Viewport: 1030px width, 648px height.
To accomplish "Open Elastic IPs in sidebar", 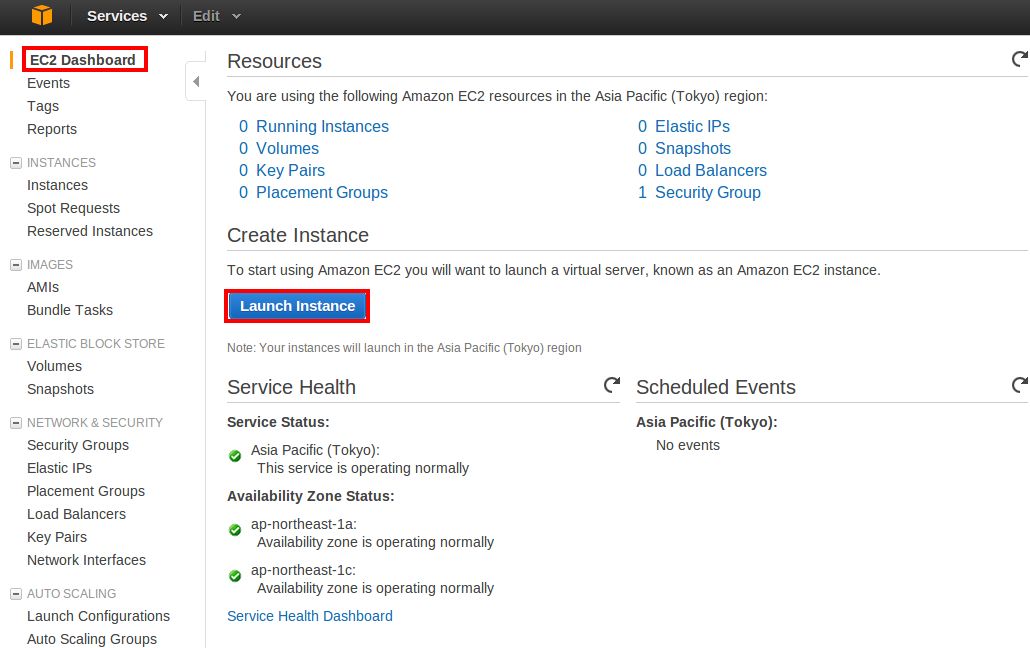I will point(59,468).
